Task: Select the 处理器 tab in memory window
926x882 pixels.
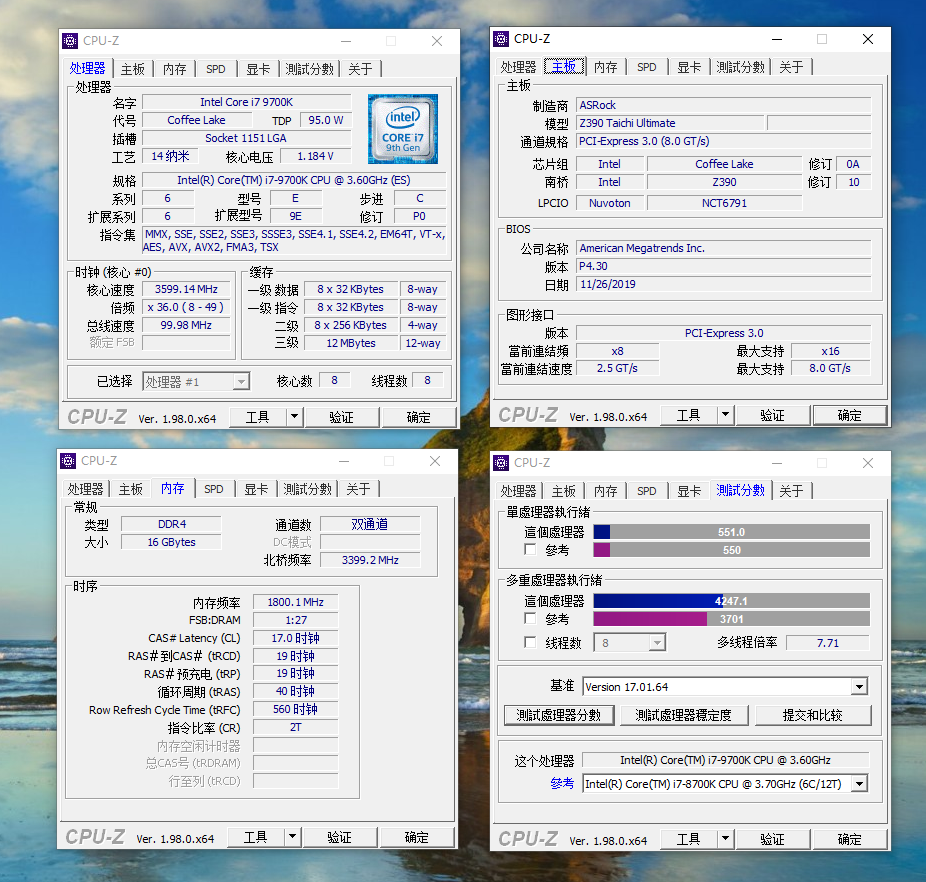Action: (x=85, y=489)
